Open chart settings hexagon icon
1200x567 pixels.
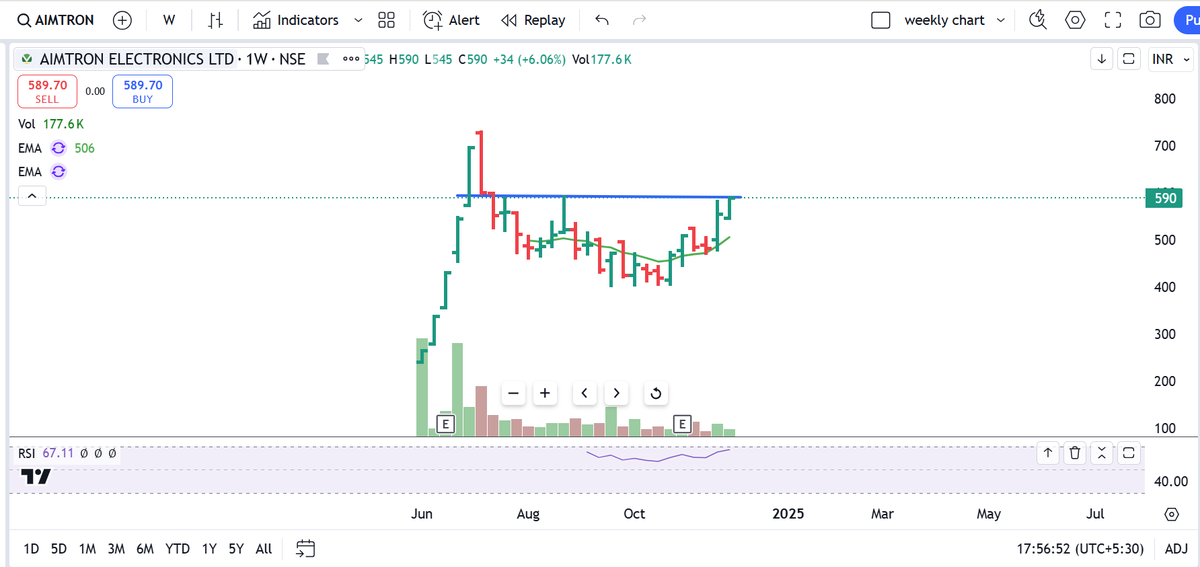[x=1075, y=20]
